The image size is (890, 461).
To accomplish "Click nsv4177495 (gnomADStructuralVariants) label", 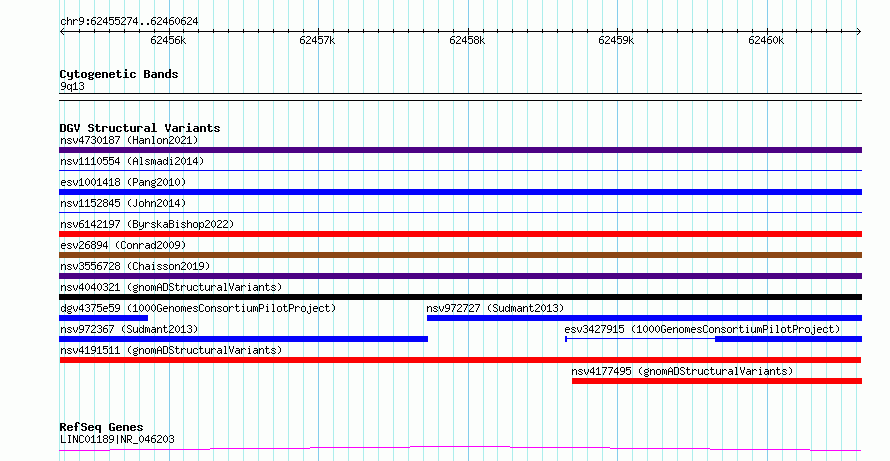I will (682, 371).
